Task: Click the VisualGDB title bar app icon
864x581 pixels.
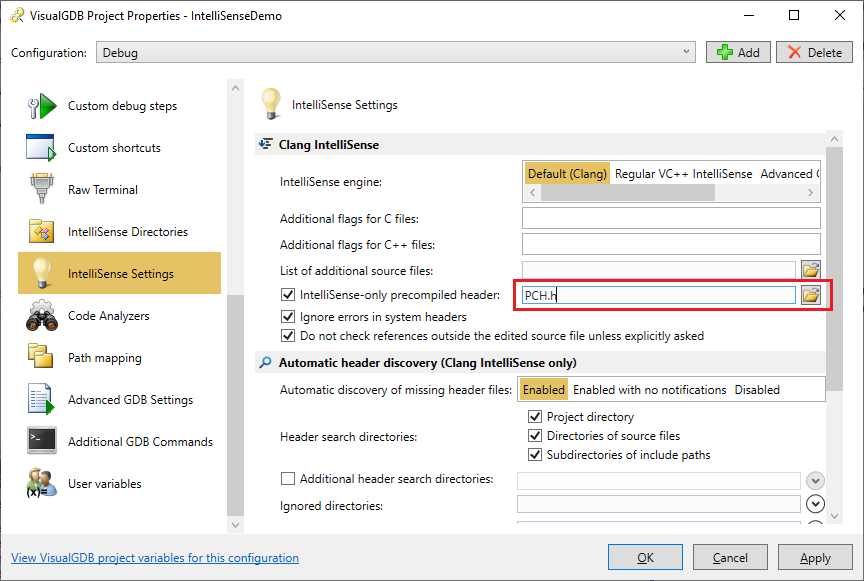Action: 17,15
